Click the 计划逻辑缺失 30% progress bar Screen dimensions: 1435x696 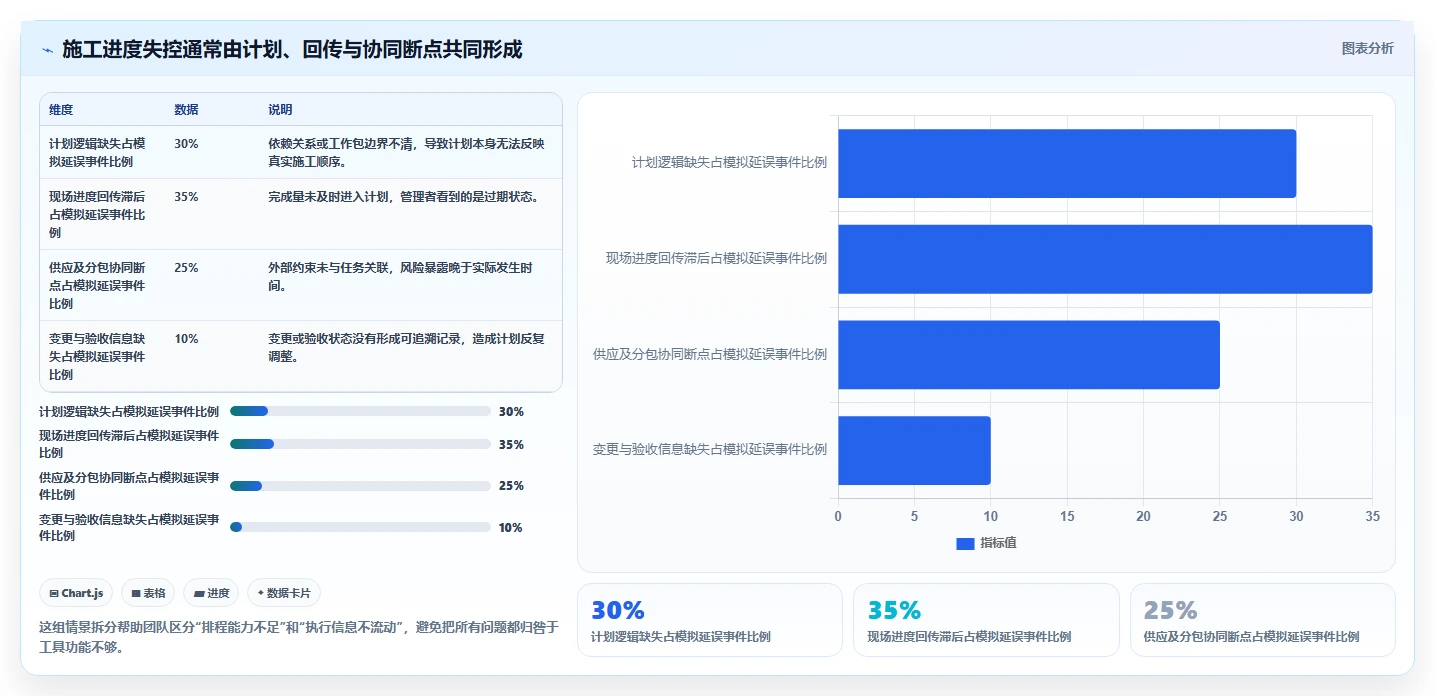360,411
